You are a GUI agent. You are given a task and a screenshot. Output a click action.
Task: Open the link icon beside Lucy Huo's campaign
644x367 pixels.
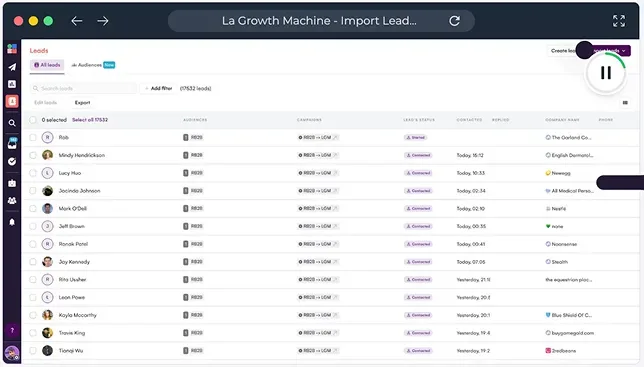tap(336, 173)
